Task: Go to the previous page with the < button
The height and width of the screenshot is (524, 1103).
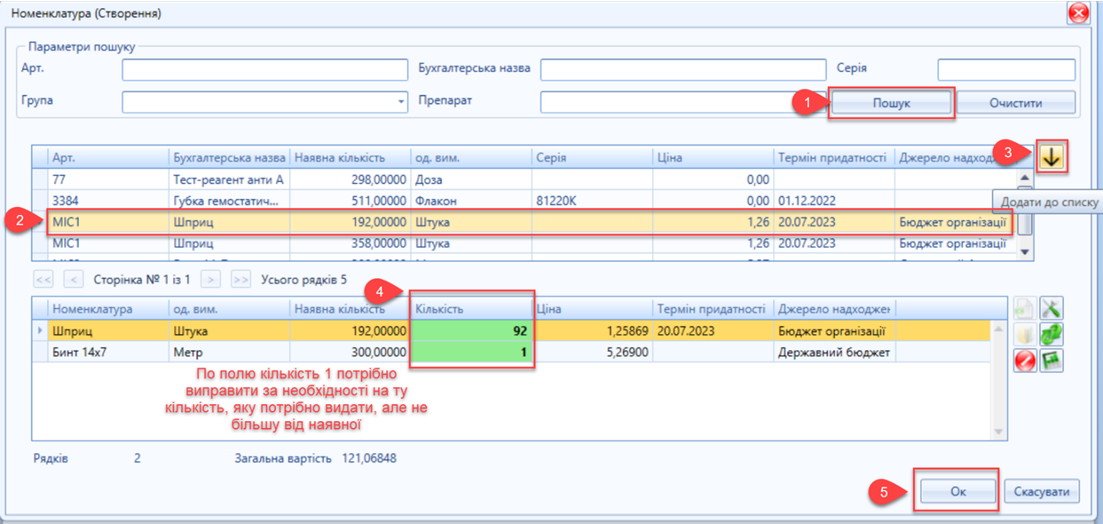Action: [72, 279]
